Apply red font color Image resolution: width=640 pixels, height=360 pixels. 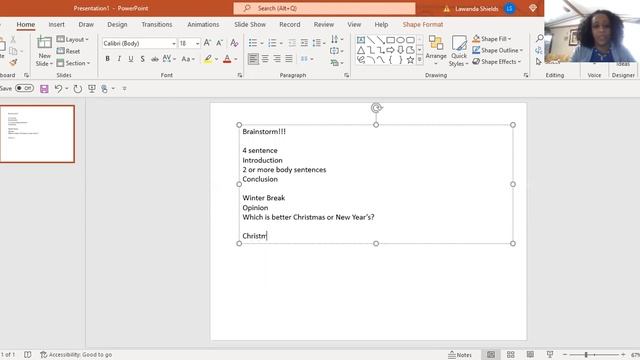tap(227, 59)
